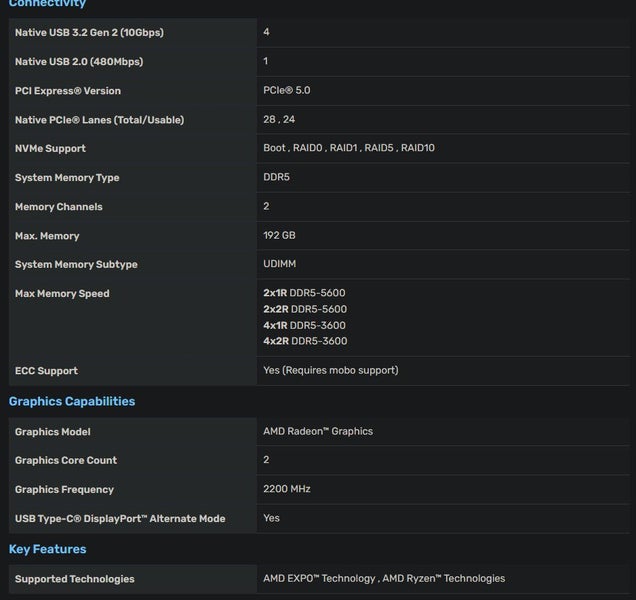Click the 2x2R DDR5-5600 line
636x600 pixels.
(x=305, y=309)
